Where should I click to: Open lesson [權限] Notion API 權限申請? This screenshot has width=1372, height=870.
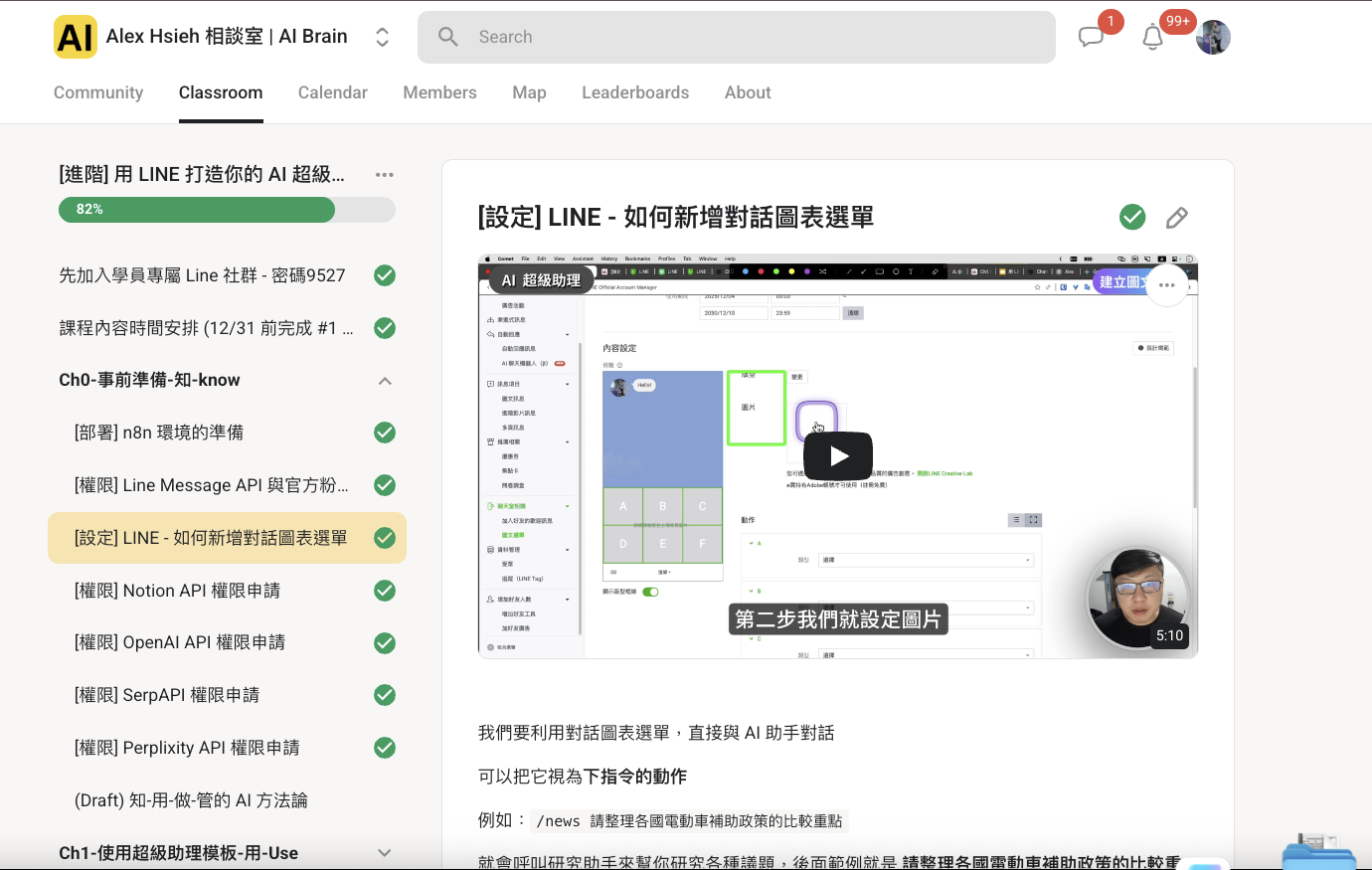177,591
